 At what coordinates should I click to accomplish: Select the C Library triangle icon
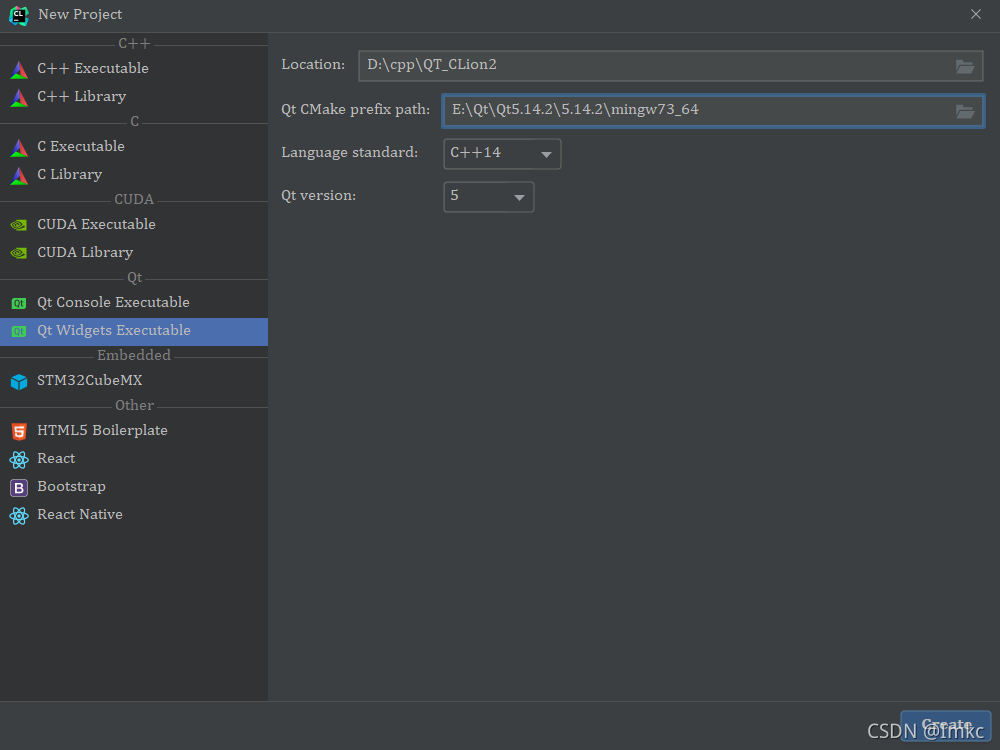(19, 175)
